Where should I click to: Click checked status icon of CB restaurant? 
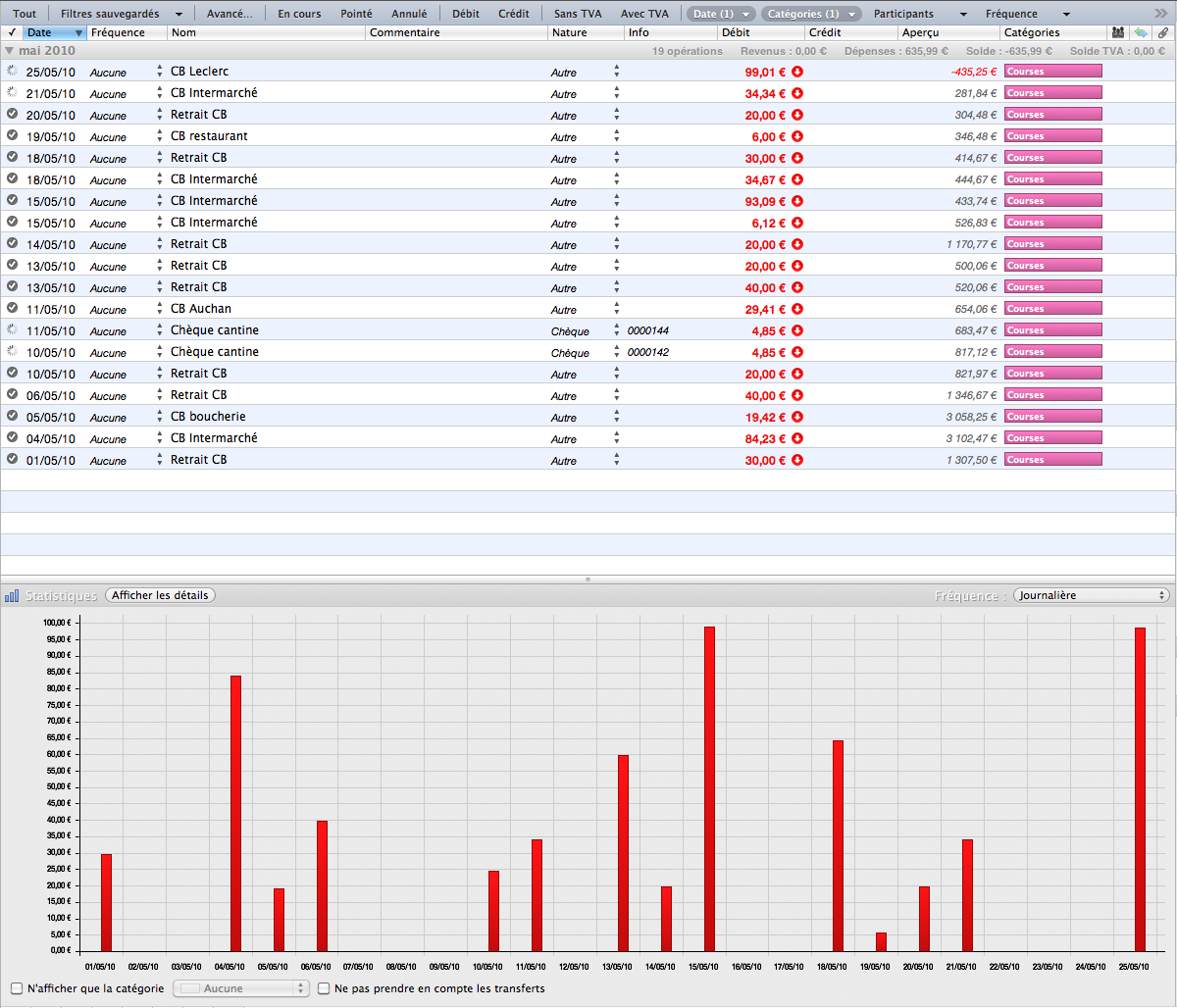click(x=12, y=136)
